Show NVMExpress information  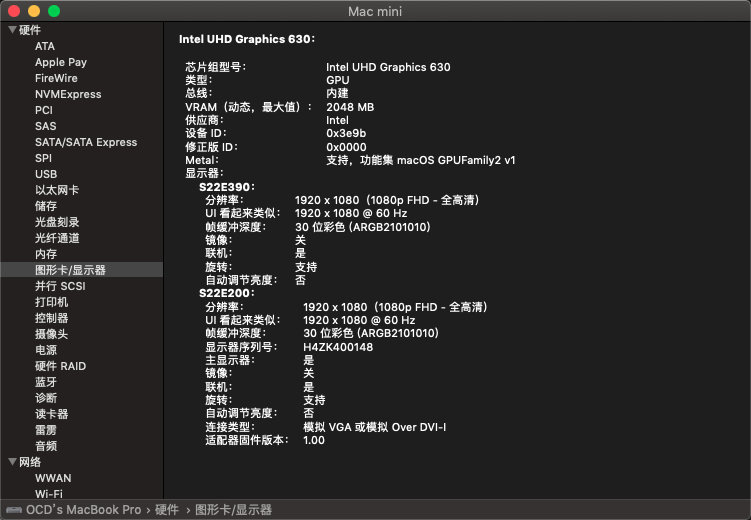[68, 94]
